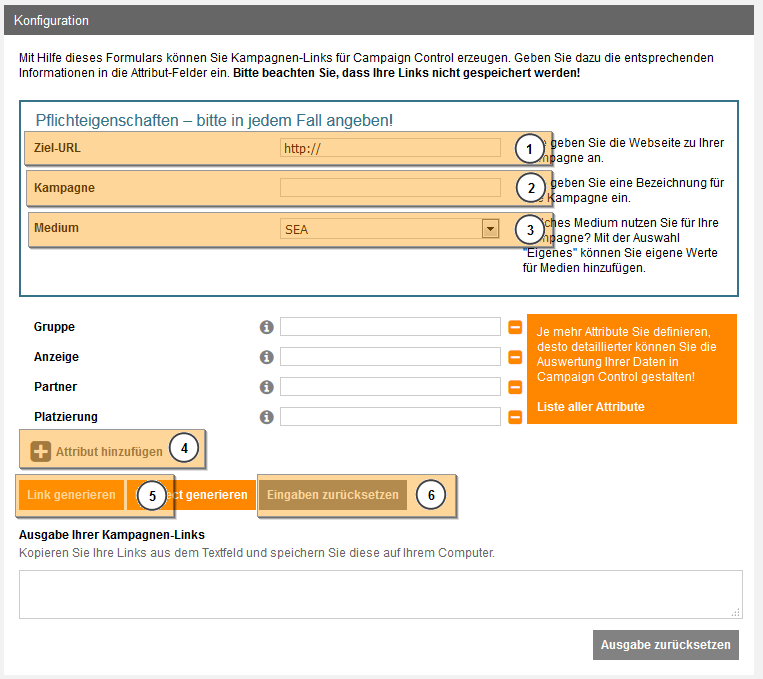Remove the Gruppe attribute with minus icon

pyautogui.click(x=515, y=327)
